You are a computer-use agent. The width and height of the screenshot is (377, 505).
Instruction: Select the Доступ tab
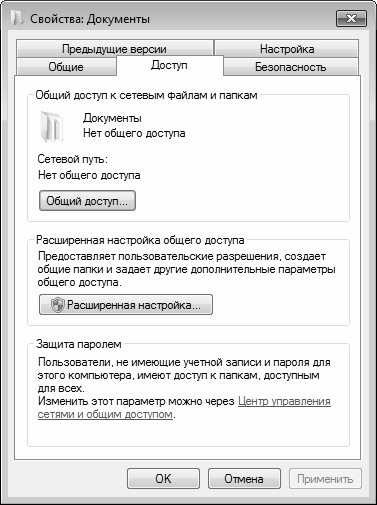coord(169,65)
